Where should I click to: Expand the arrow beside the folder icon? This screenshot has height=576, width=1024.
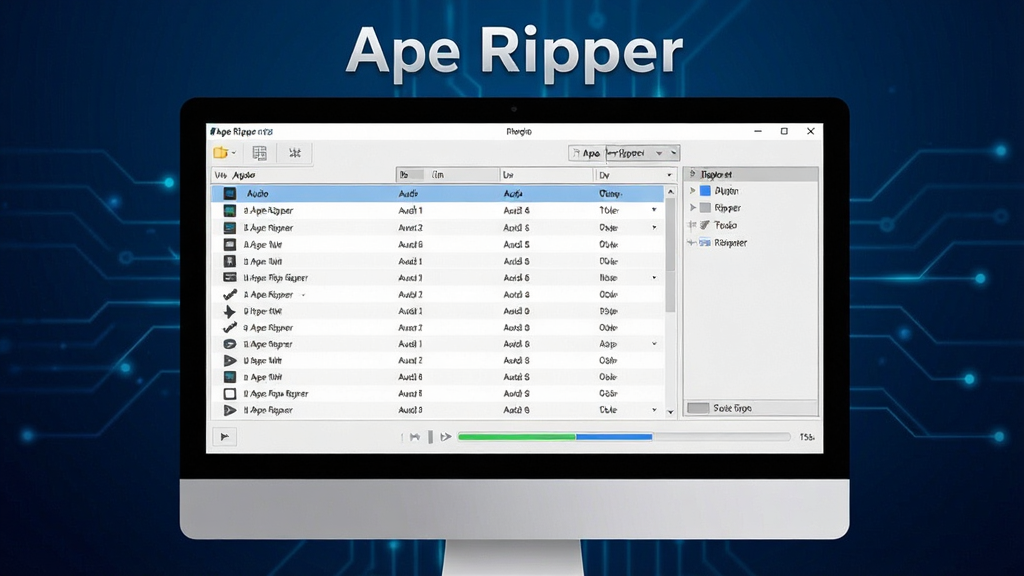(x=234, y=153)
